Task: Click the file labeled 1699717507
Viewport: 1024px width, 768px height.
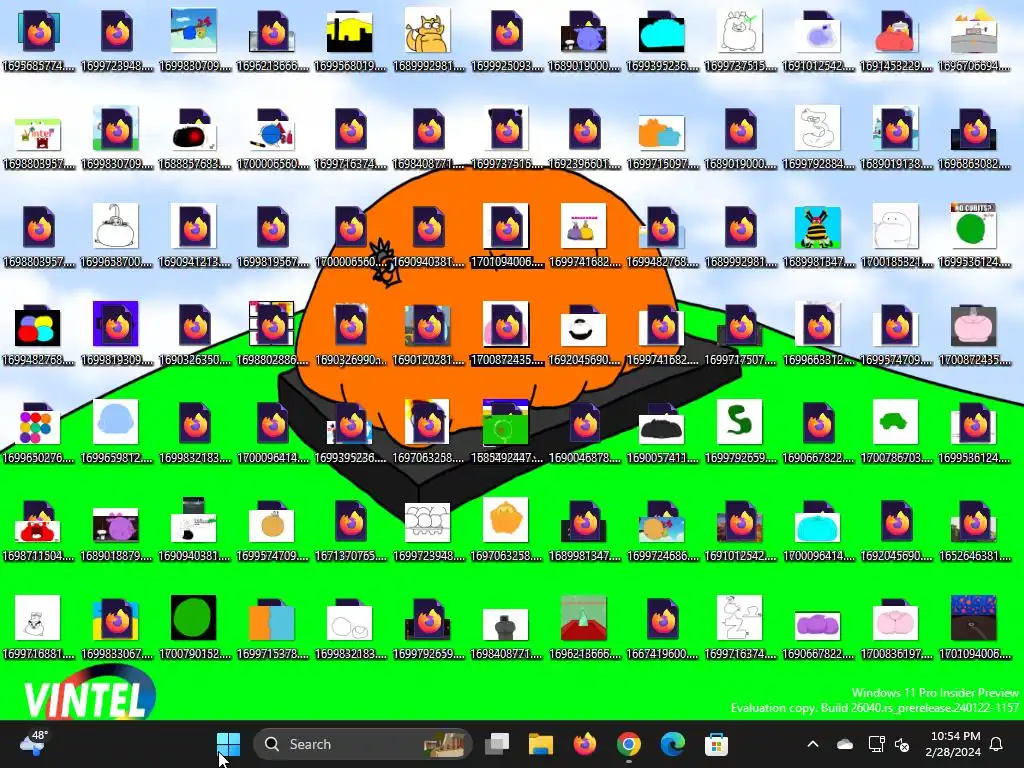Action: [x=740, y=334]
